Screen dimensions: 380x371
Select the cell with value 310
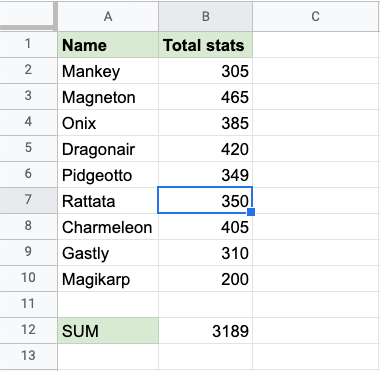206,253
